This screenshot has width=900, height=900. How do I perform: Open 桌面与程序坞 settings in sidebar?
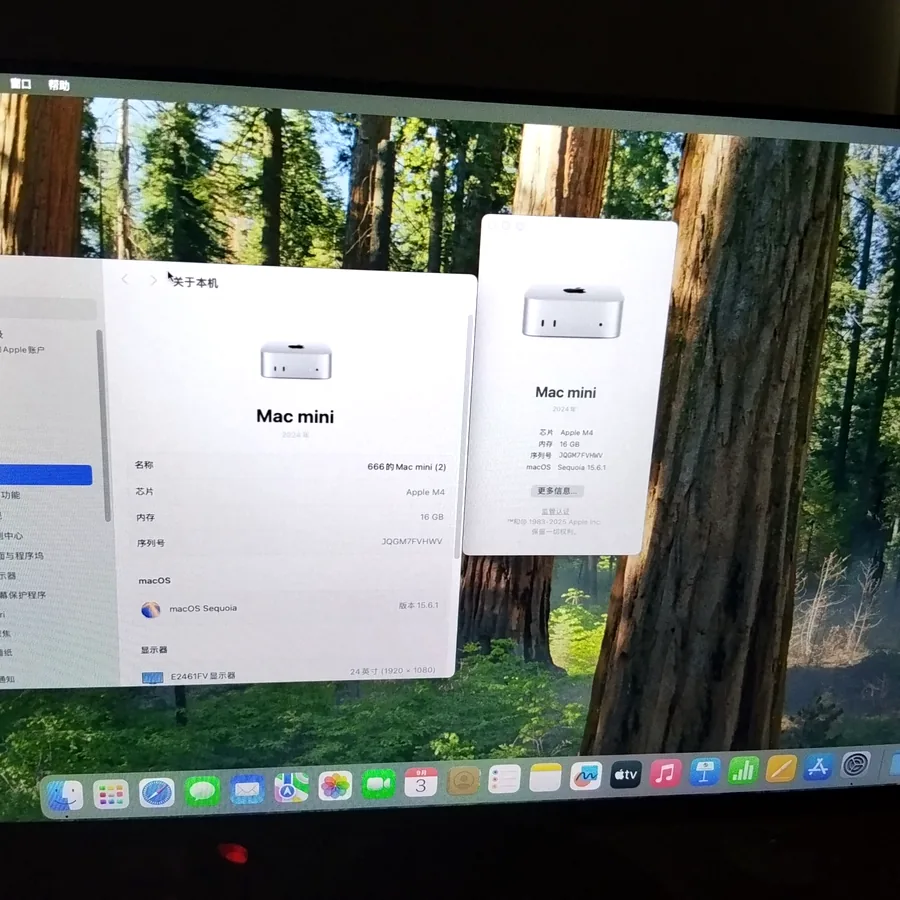22,556
